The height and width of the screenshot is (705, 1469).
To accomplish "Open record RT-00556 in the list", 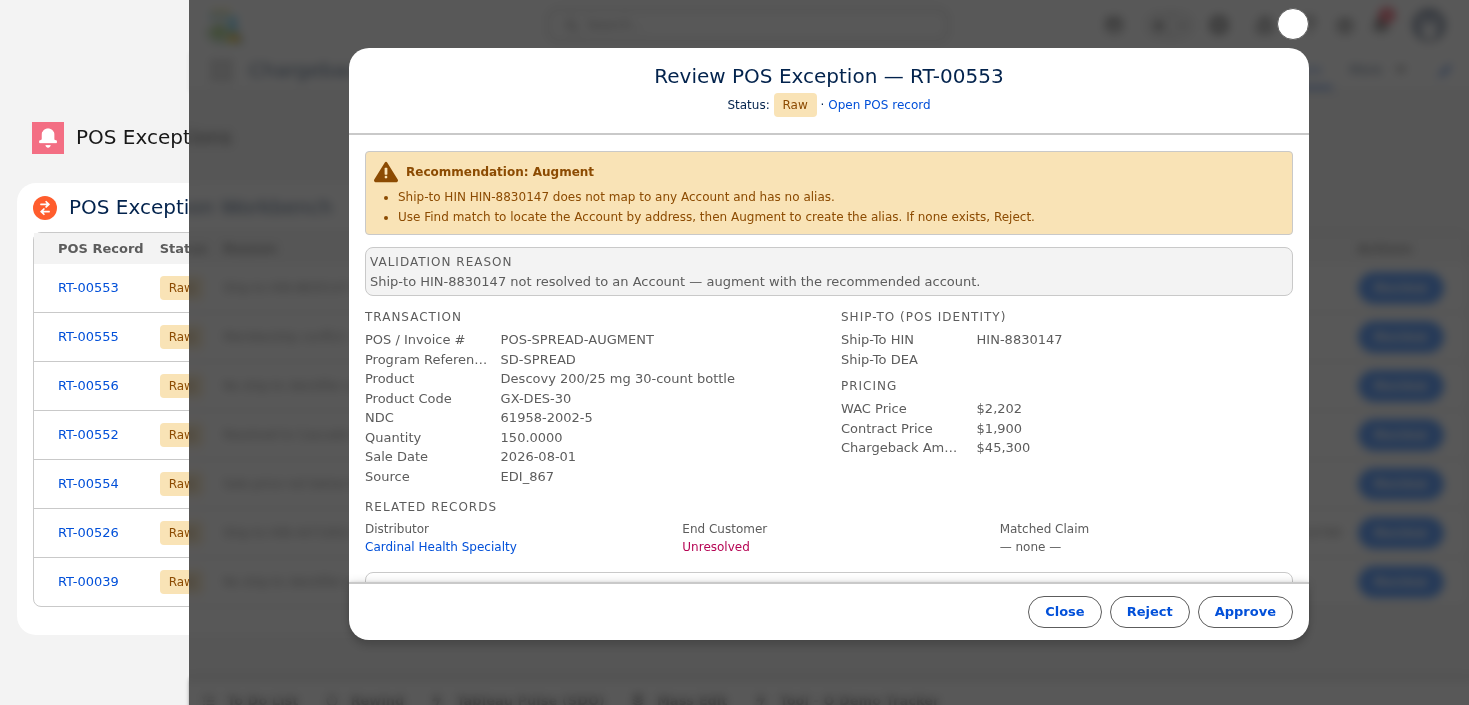I will [88, 386].
